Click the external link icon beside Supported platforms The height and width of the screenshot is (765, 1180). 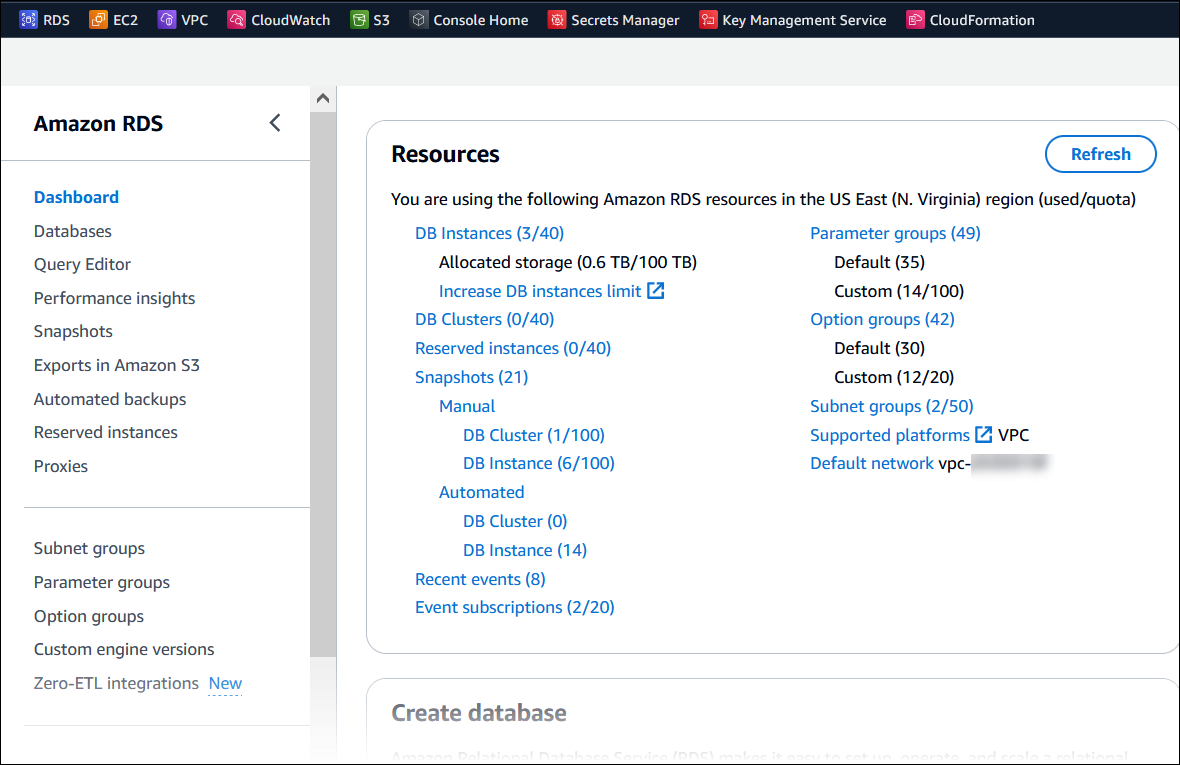[x=981, y=435]
